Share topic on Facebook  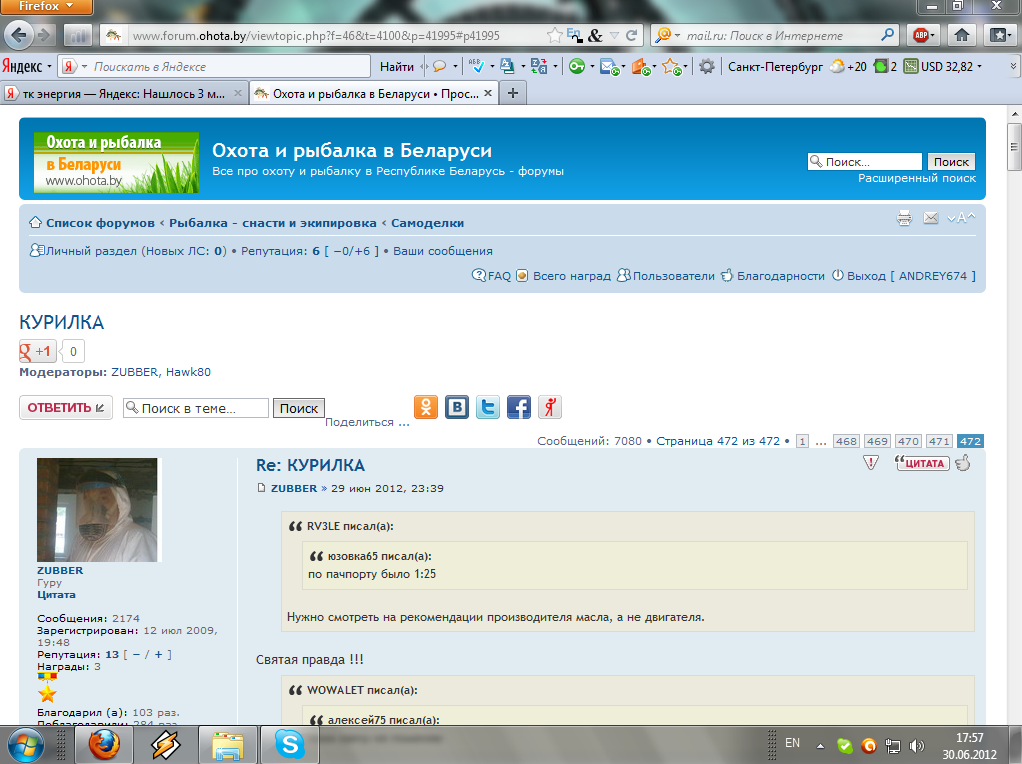coord(518,407)
